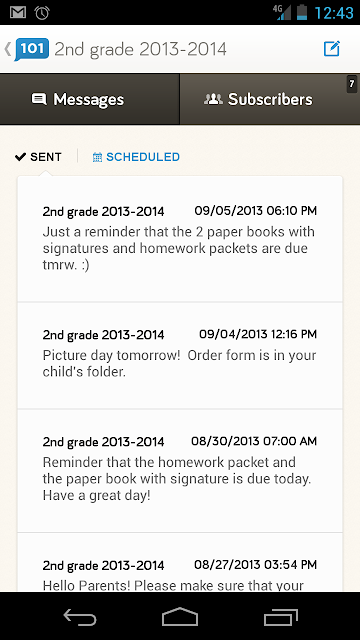360x640 pixels.
Task: Show SCHEDULED messages
Action: coord(136,157)
